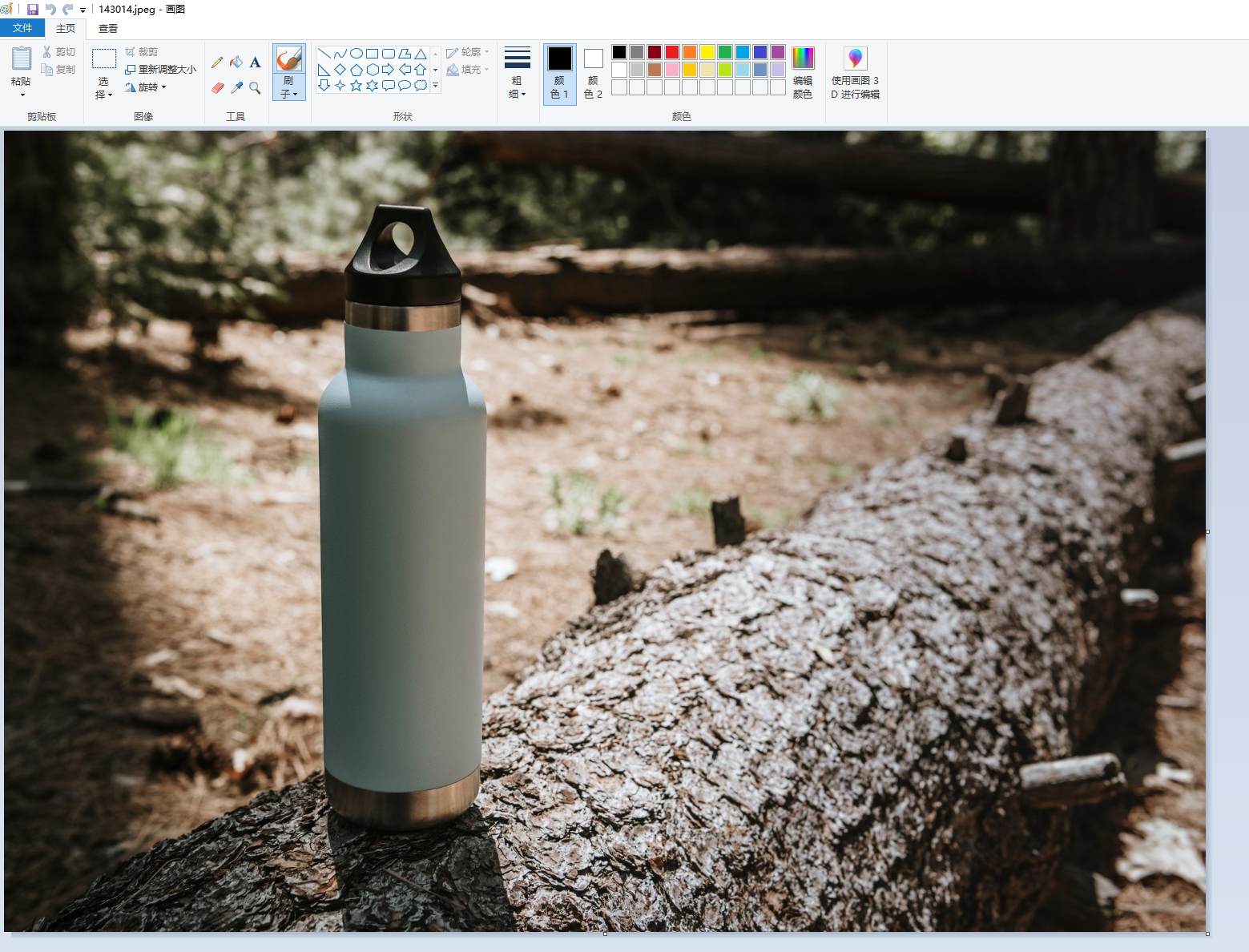Screen dimensions: 1249x952
Task: Choose the Cloud callout shape
Action: click(x=421, y=86)
